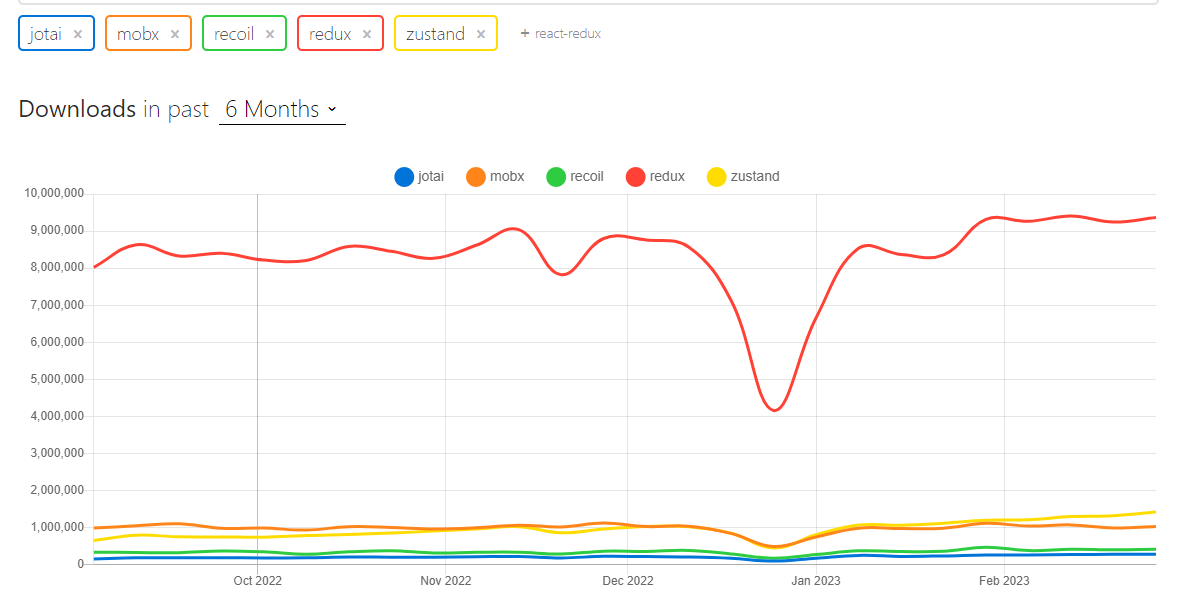The height and width of the screenshot is (601, 1197).
Task: Click the 5,000,000 y-axis value
Action: click(x=56, y=379)
